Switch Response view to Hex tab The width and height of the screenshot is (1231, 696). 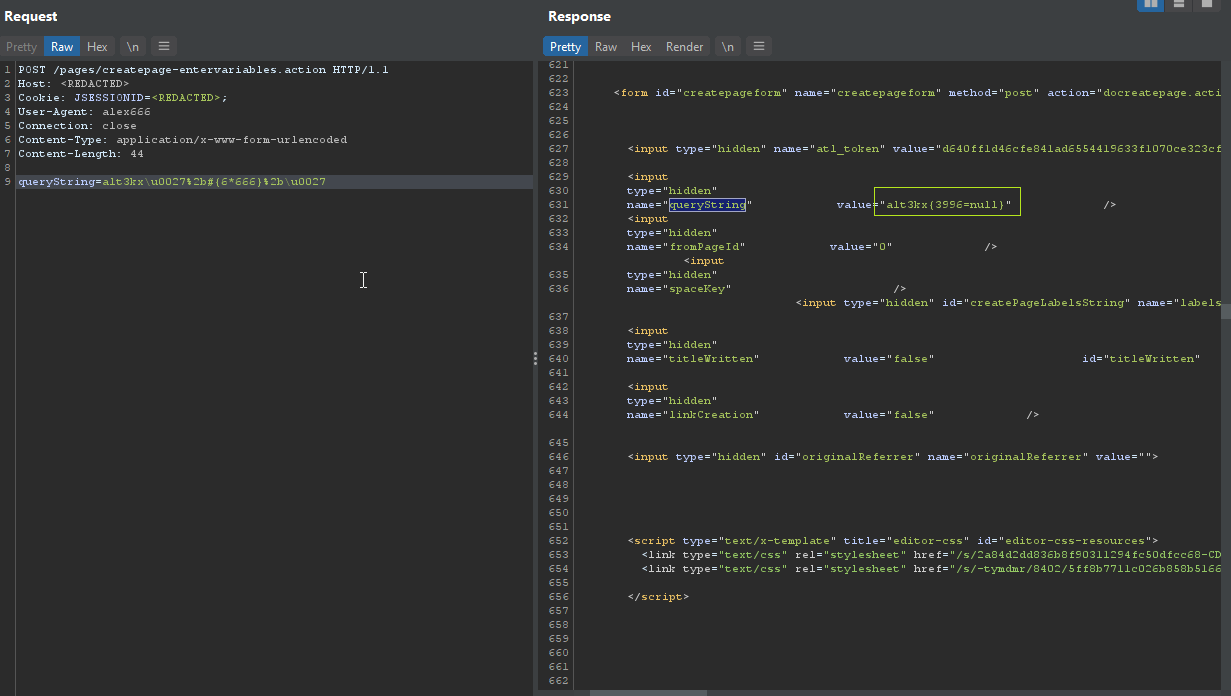coord(641,47)
